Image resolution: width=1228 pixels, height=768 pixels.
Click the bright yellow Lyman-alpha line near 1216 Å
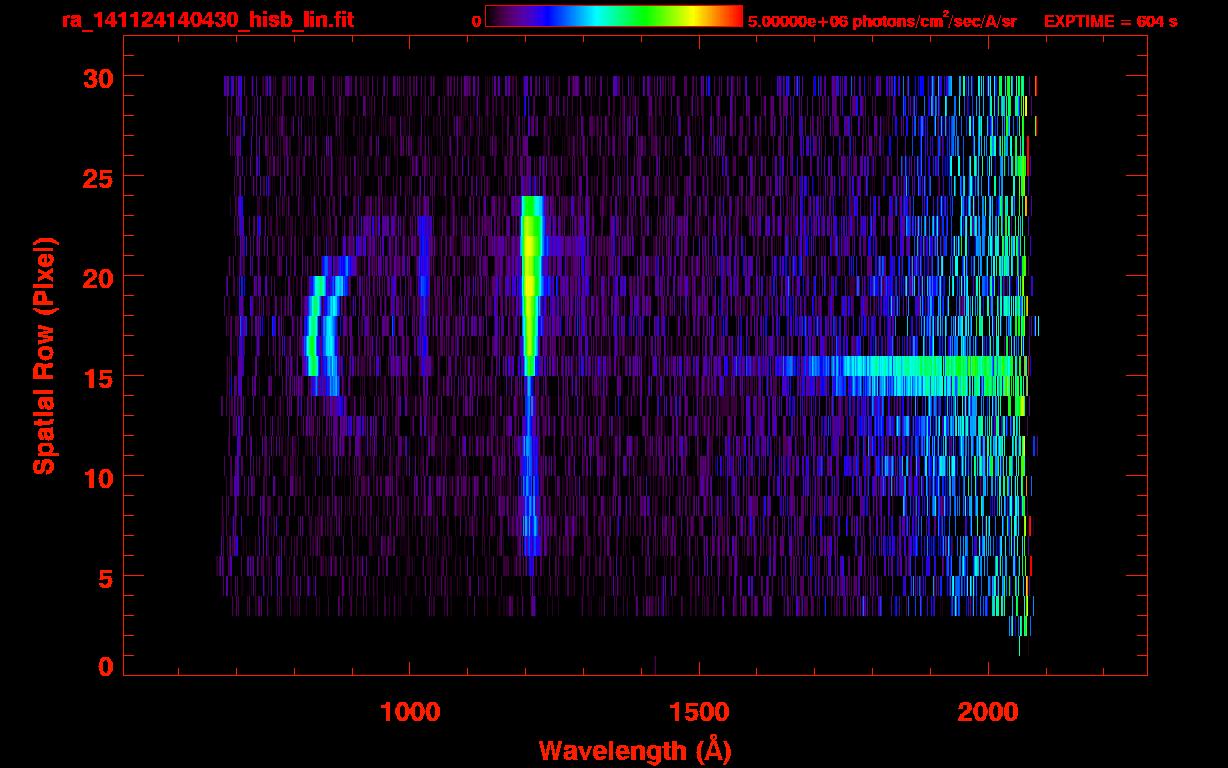(x=531, y=285)
